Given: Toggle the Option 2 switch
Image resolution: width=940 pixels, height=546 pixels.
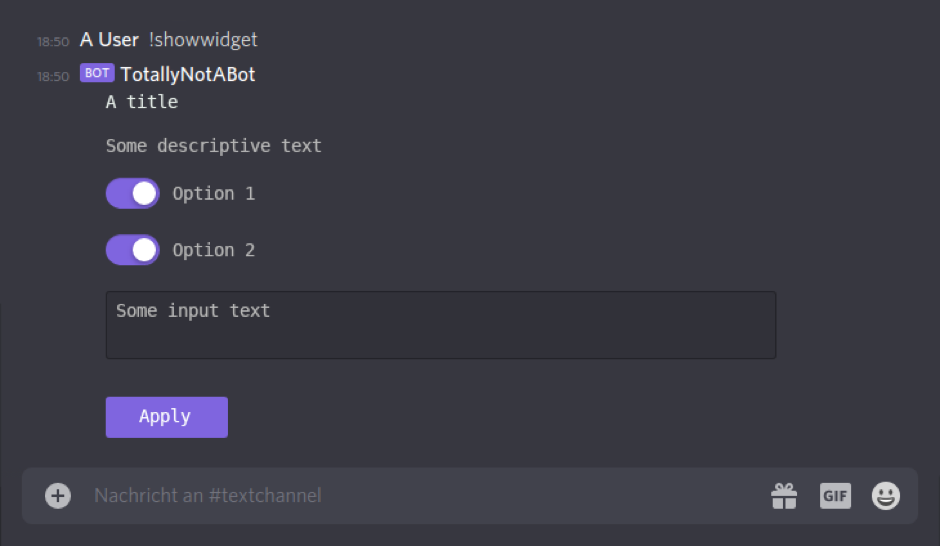Looking at the screenshot, I should tap(133, 250).
